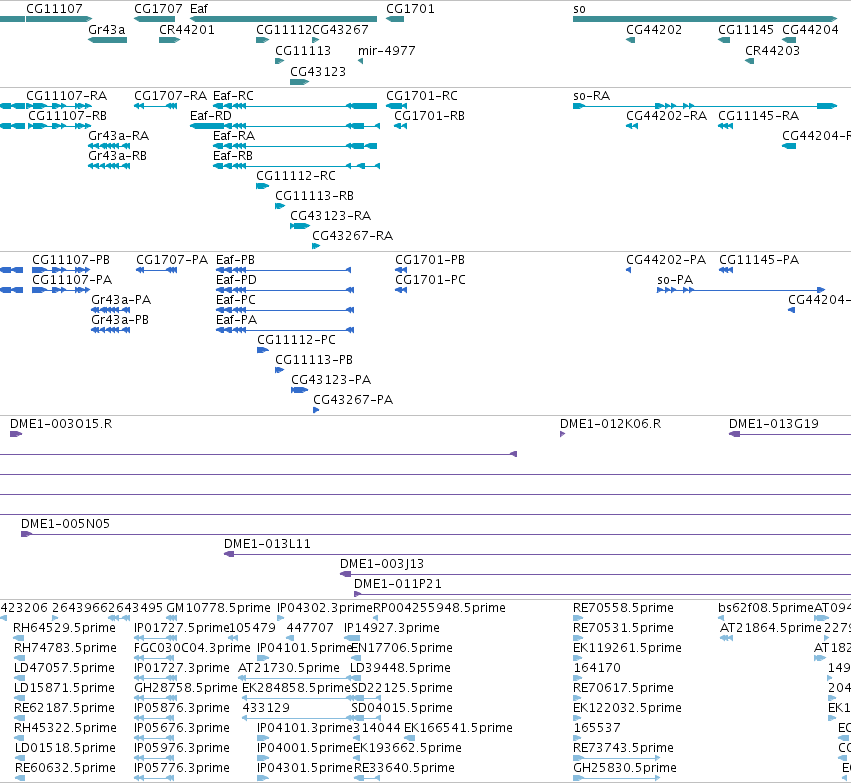Click the CG1707-PA protein label
Image resolution: width=851 pixels, height=783 pixels.
click(172, 260)
